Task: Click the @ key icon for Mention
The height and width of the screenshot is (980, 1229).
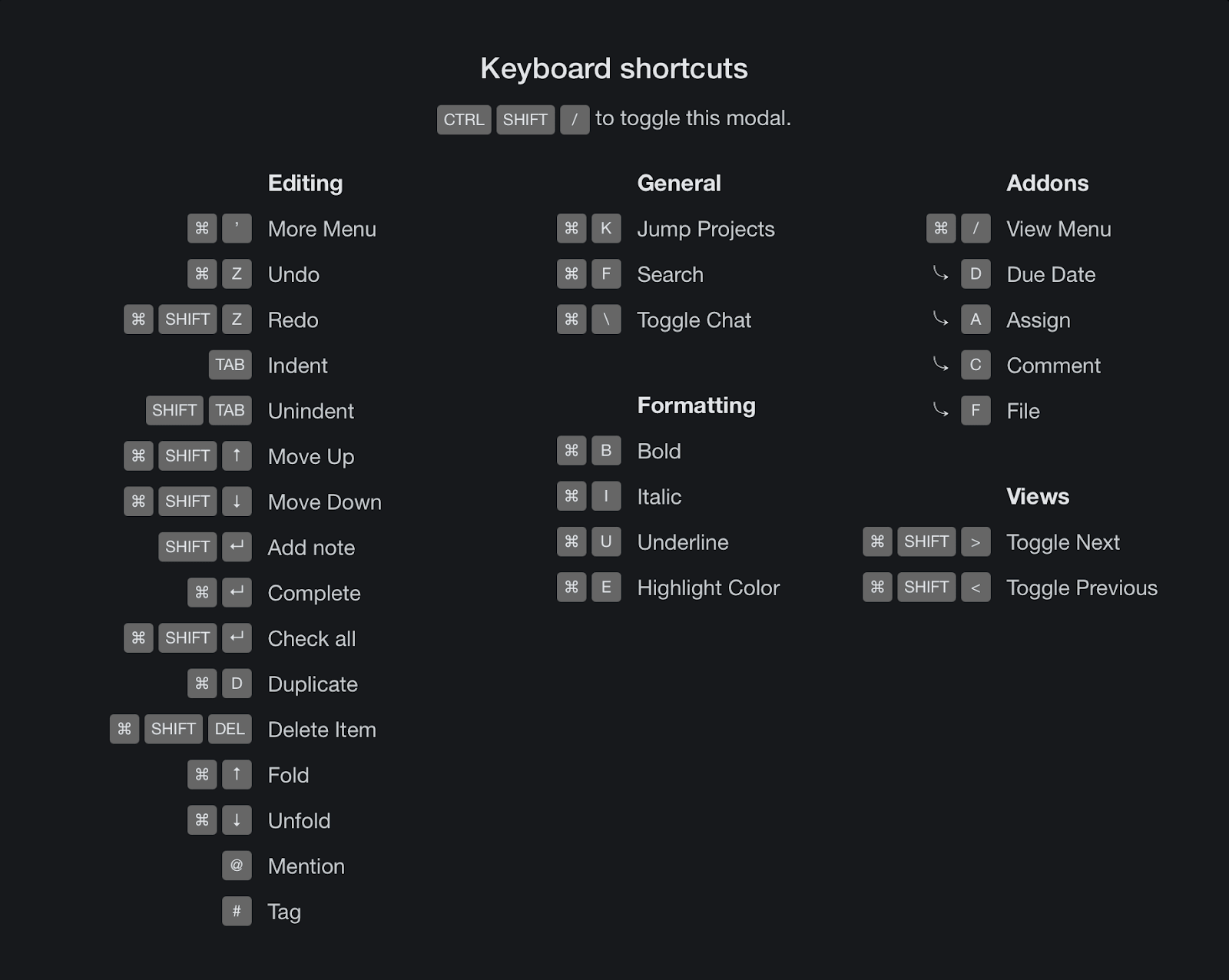Action: click(237, 866)
